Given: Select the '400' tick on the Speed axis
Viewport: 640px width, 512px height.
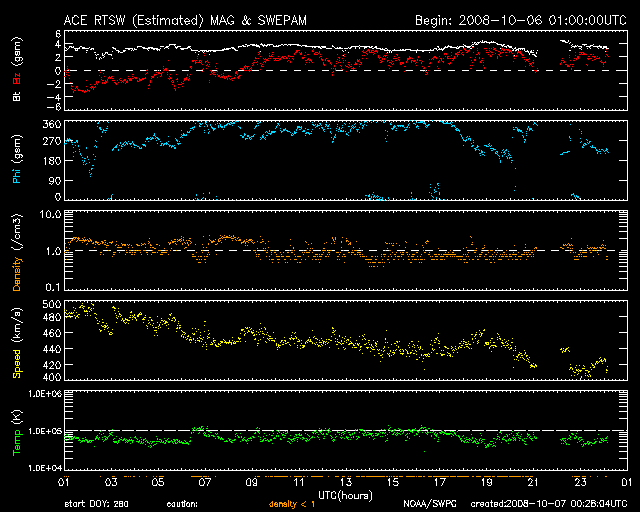Looking at the screenshot, I should tap(52, 377).
